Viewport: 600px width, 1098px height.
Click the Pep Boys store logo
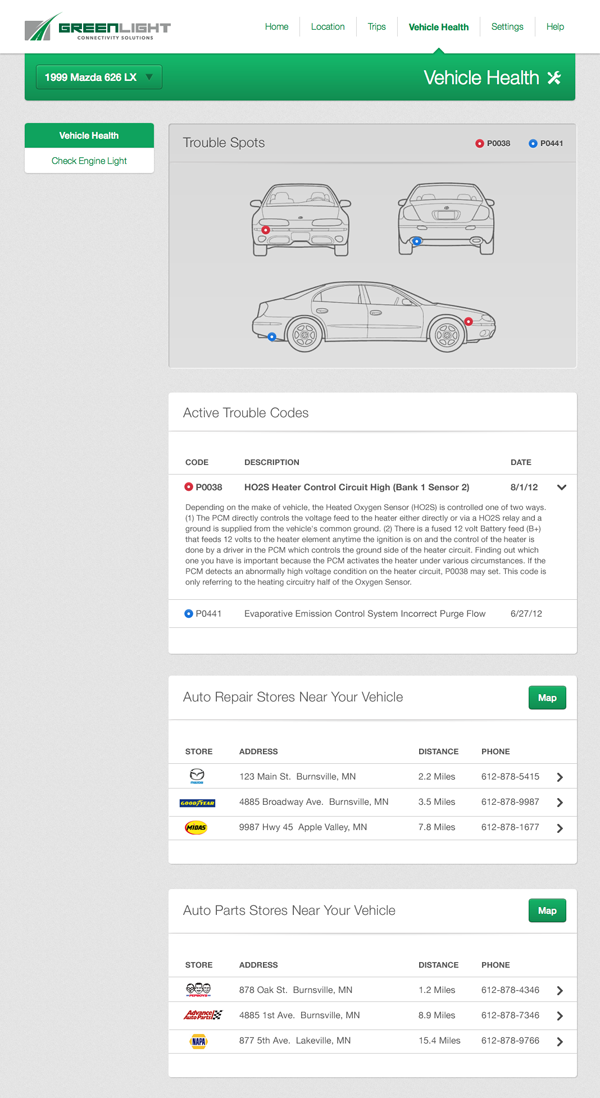pos(197,989)
